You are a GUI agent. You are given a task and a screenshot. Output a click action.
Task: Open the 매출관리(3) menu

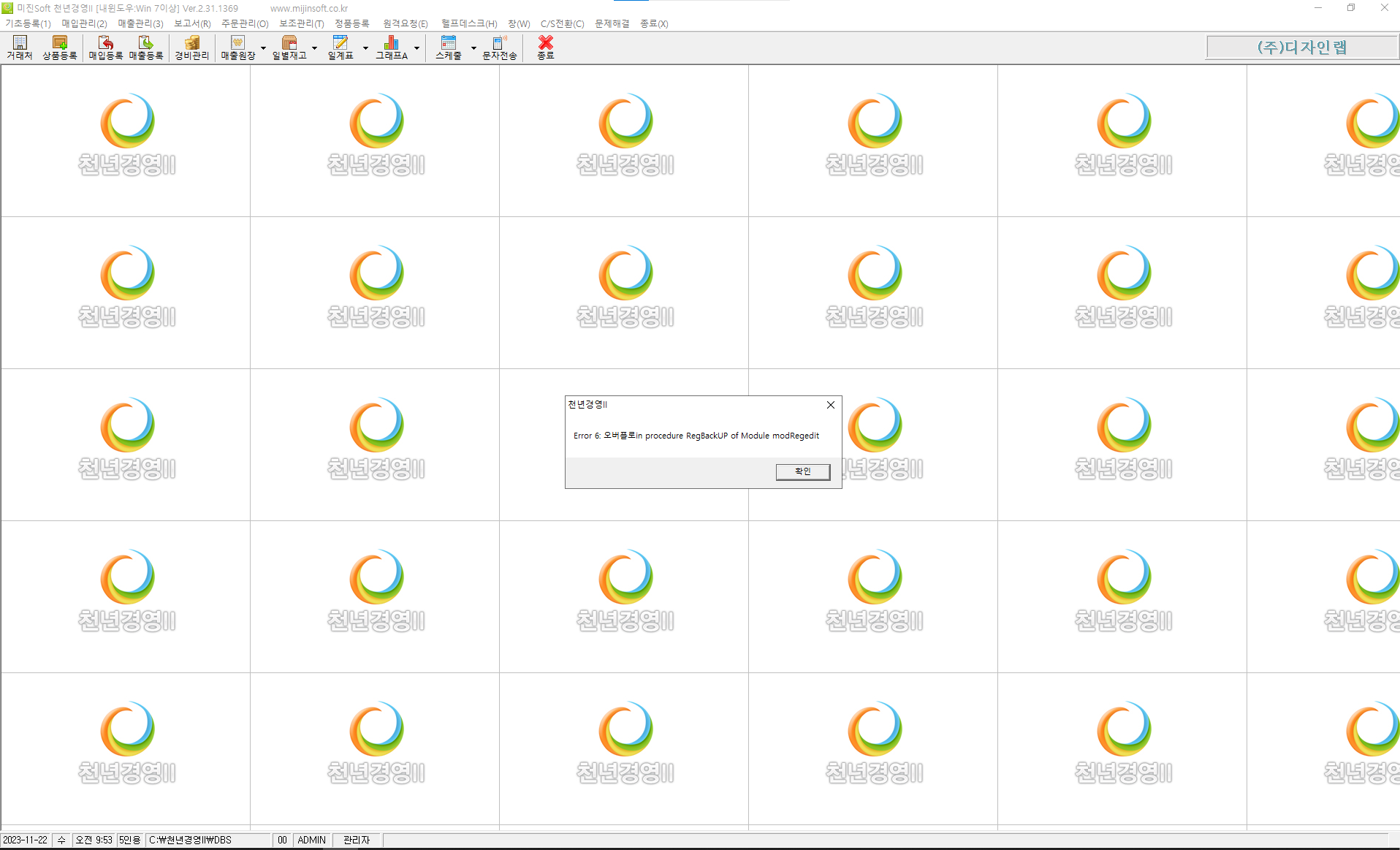click(140, 23)
